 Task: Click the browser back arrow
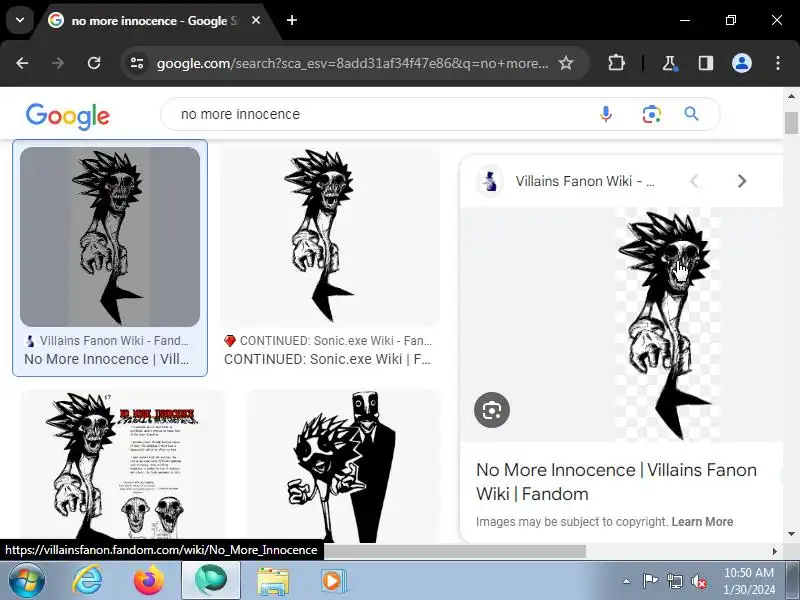[22, 63]
